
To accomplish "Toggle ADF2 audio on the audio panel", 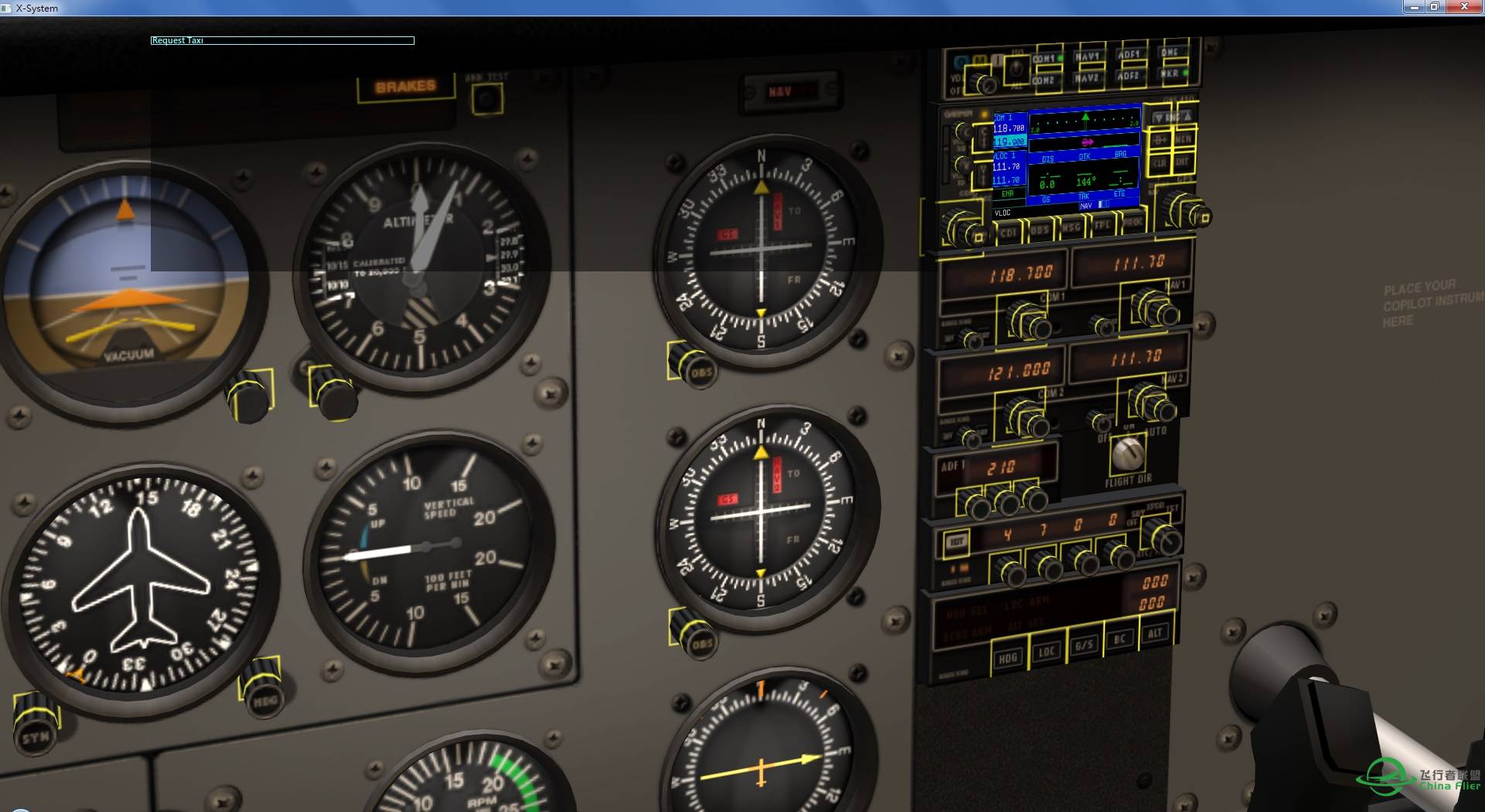I will [1129, 76].
